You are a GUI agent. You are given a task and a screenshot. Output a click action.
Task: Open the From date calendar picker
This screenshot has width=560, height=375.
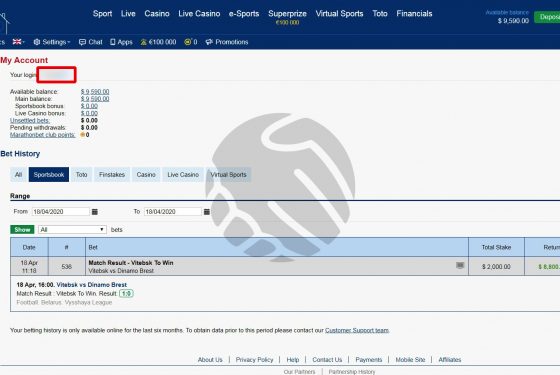(x=95, y=212)
